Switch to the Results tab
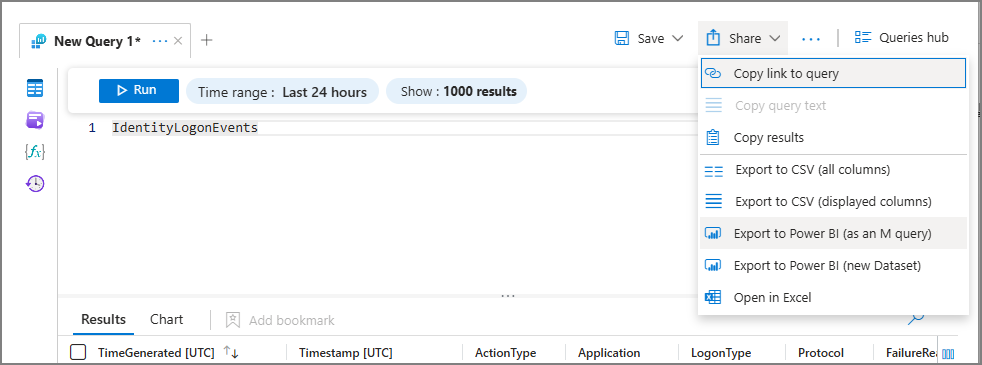Viewport: 982px width, 365px height. coord(103,320)
